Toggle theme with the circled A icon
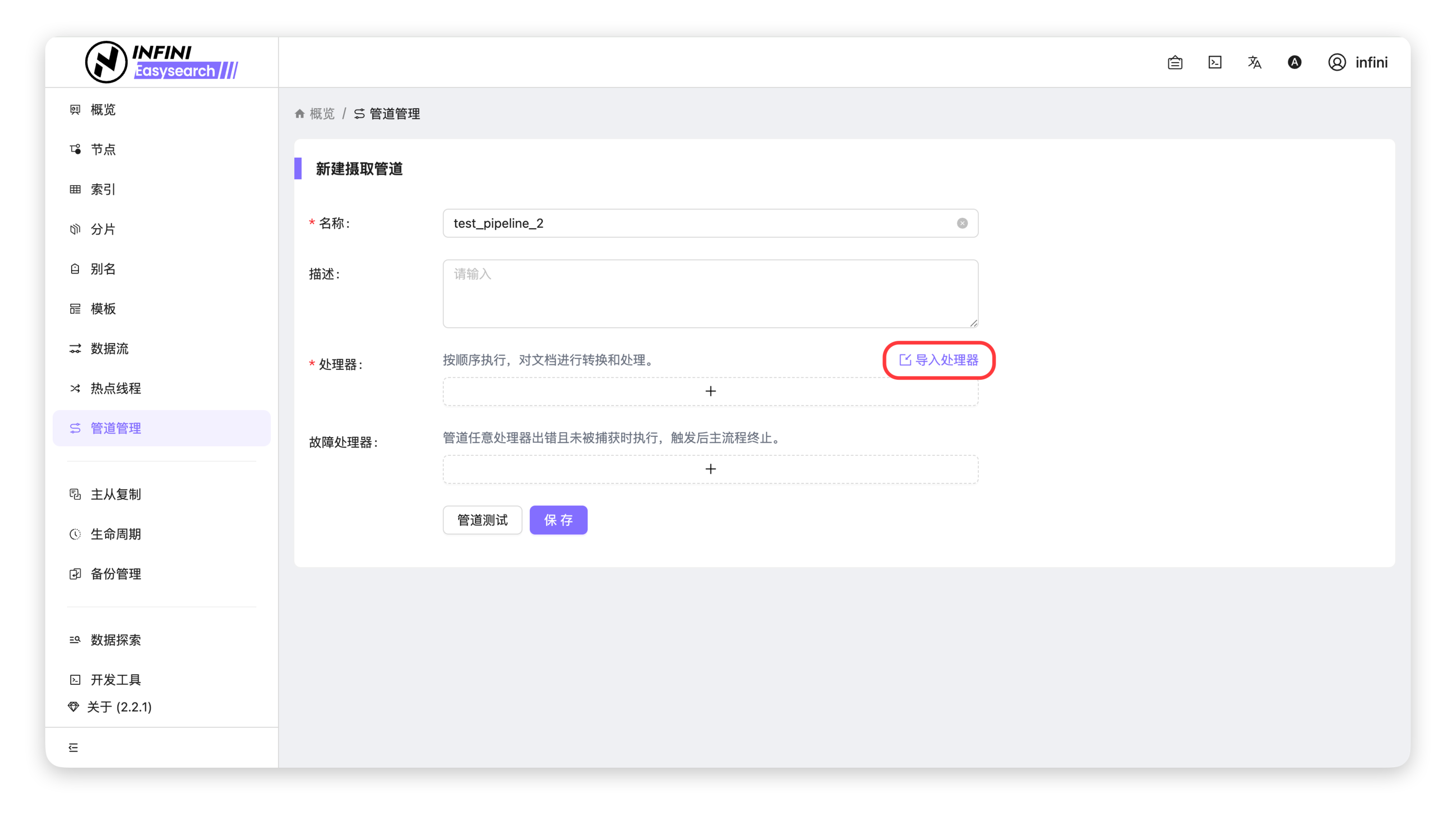Screen dimensions: 1456x822 (1294, 62)
